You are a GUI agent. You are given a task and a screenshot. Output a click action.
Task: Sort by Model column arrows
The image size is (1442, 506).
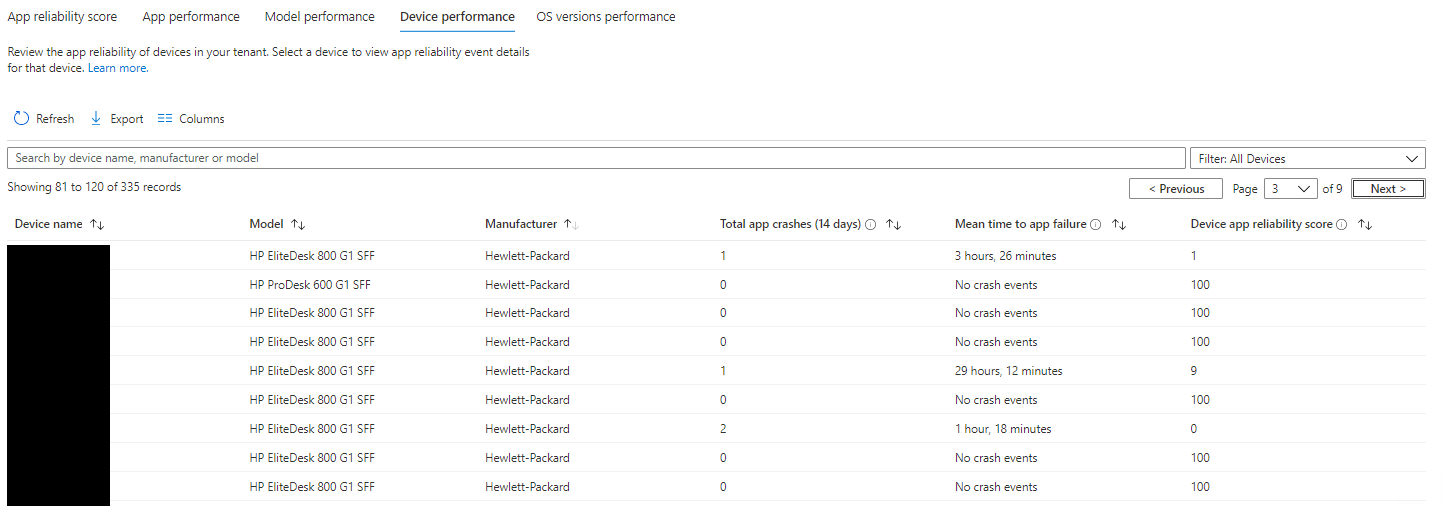coord(298,225)
